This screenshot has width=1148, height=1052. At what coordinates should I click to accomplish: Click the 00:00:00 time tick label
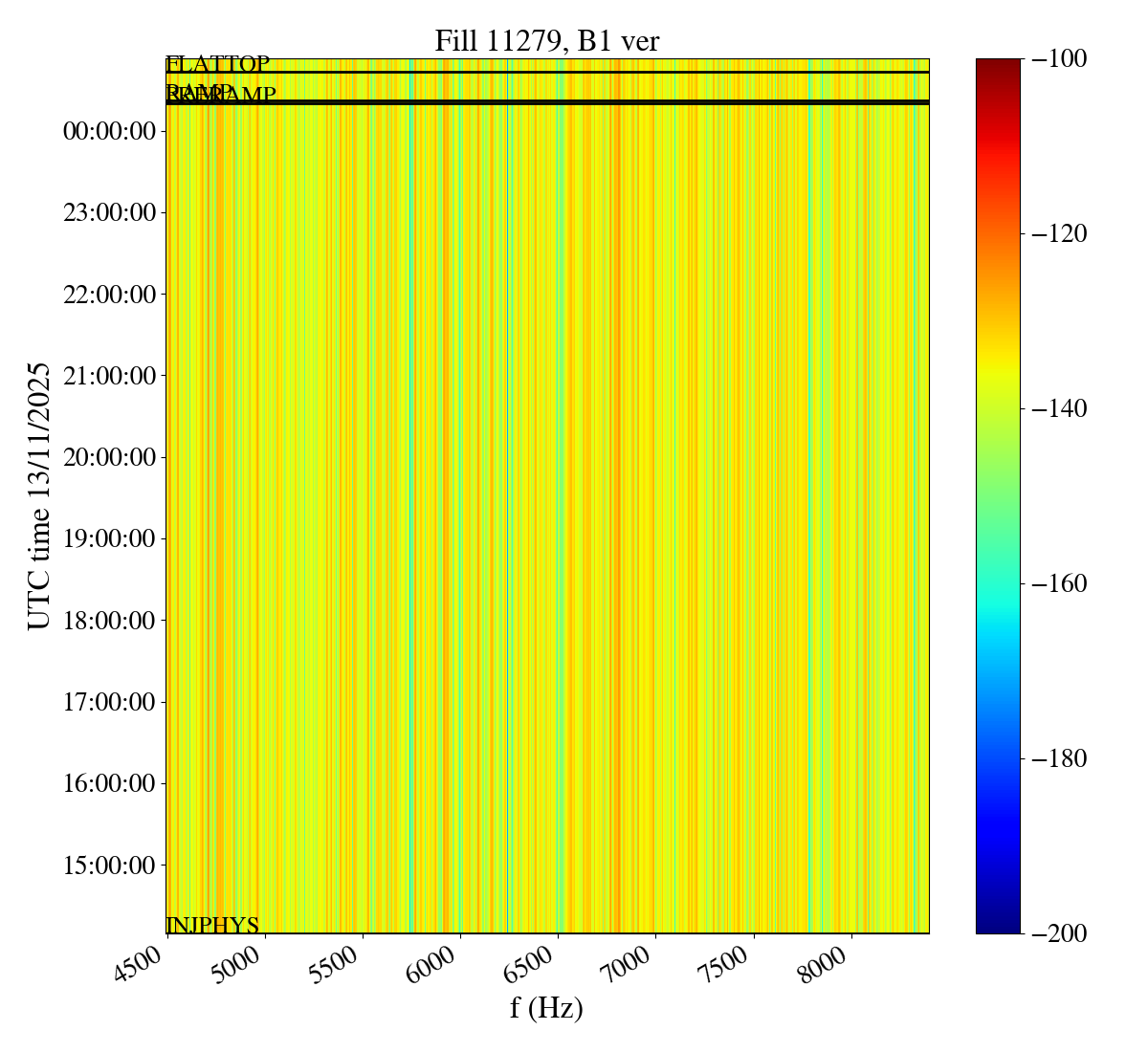(x=109, y=130)
